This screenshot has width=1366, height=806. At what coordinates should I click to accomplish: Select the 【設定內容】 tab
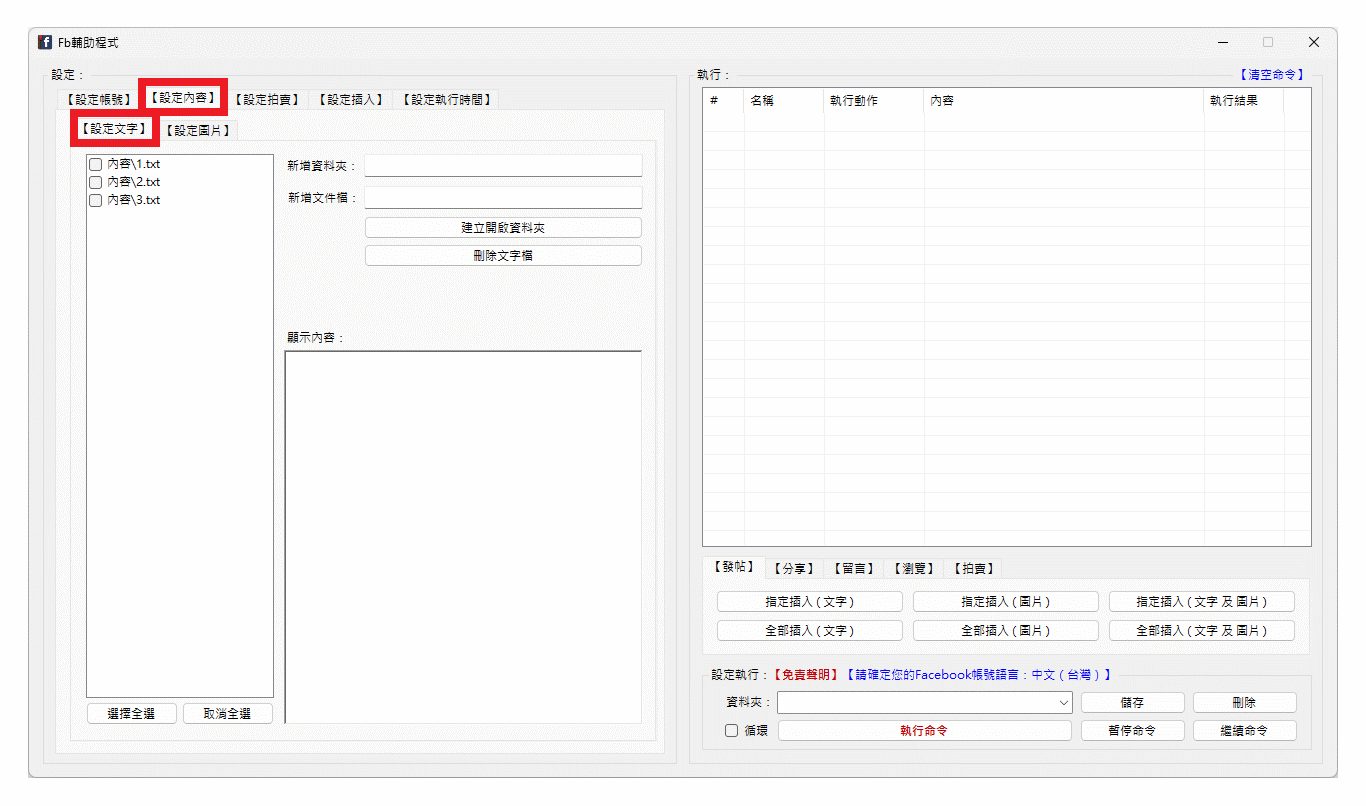click(x=183, y=97)
